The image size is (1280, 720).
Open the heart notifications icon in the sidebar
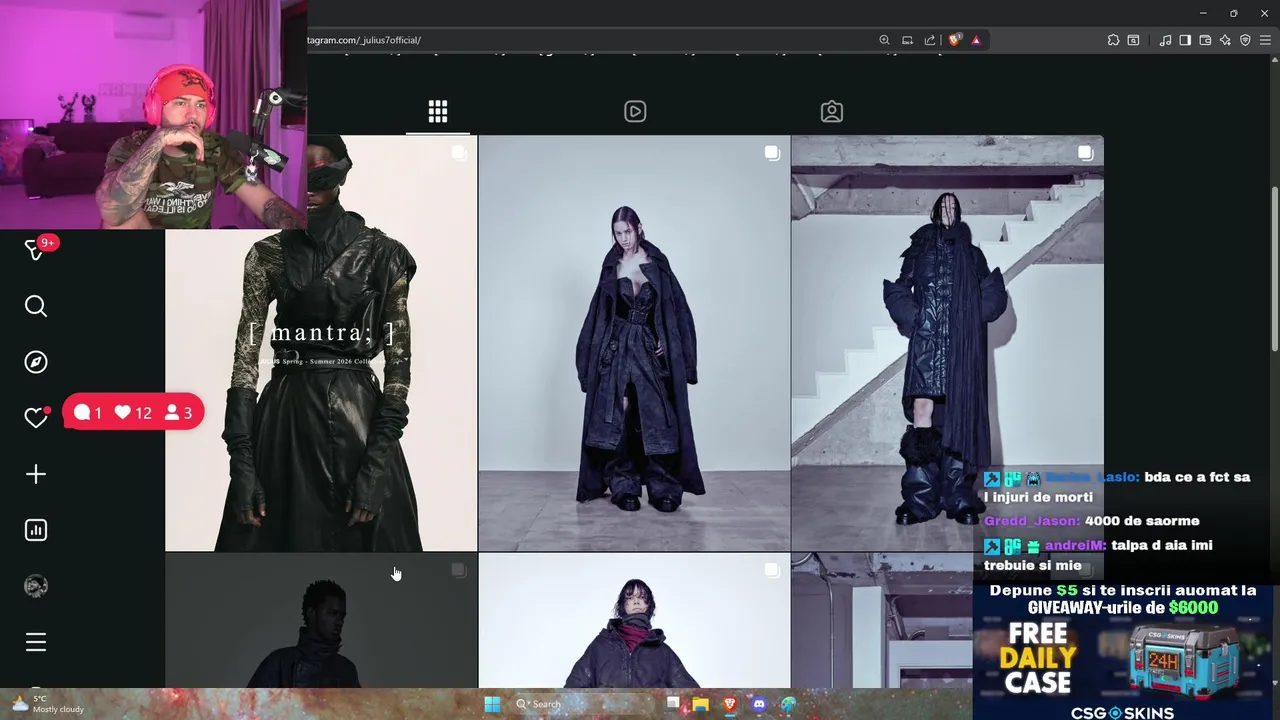(36, 418)
